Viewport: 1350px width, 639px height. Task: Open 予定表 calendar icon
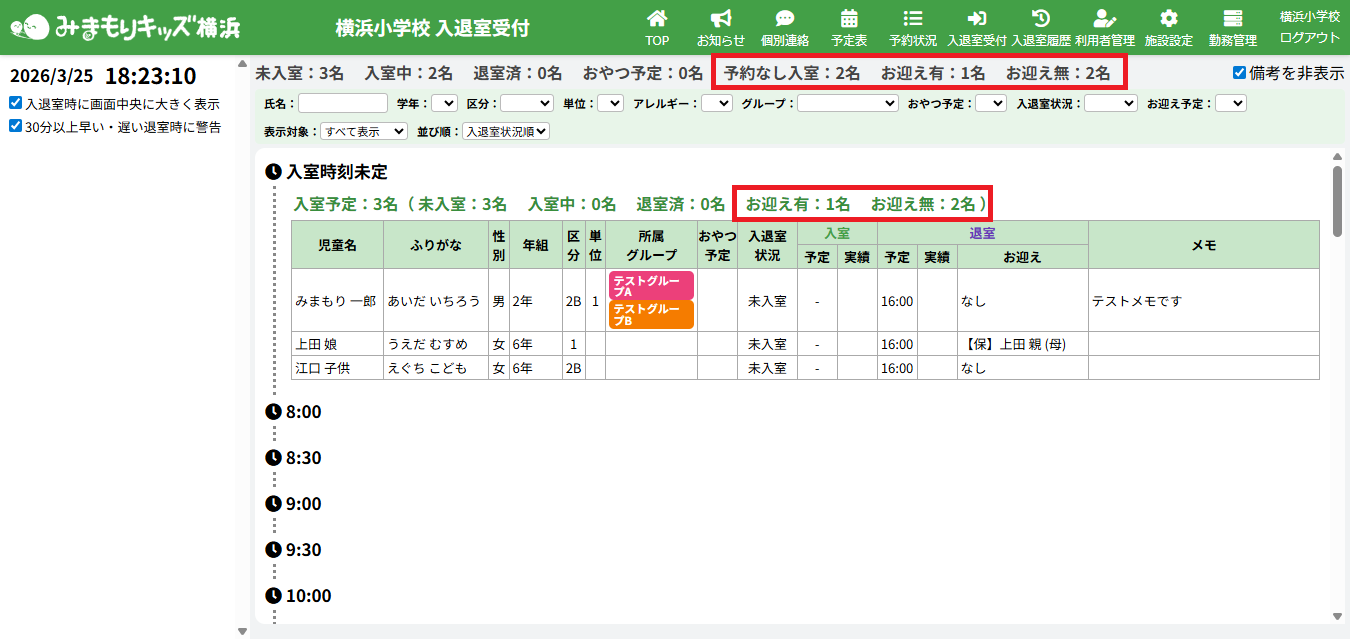(x=849, y=19)
